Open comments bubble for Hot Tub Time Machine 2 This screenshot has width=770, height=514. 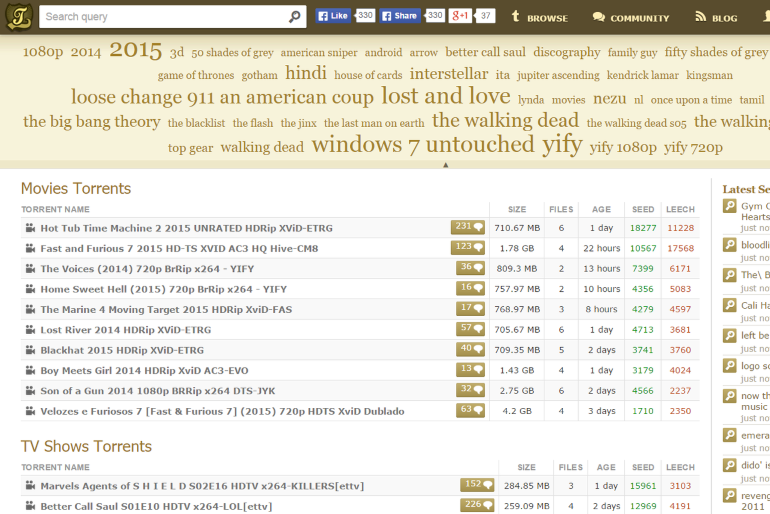pos(468,227)
